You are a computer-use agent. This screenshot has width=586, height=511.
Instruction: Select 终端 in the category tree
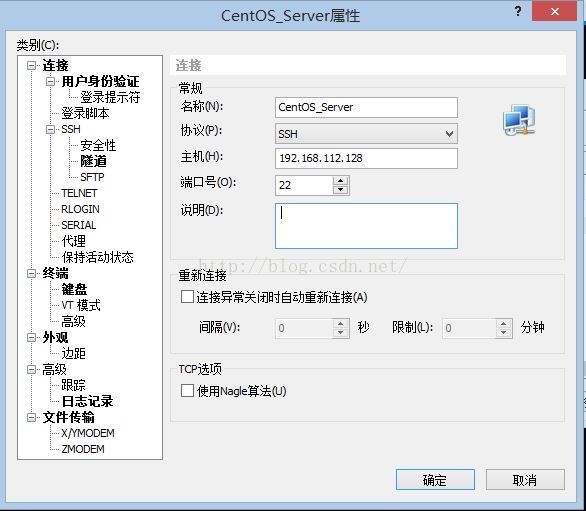click(x=55, y=273)
